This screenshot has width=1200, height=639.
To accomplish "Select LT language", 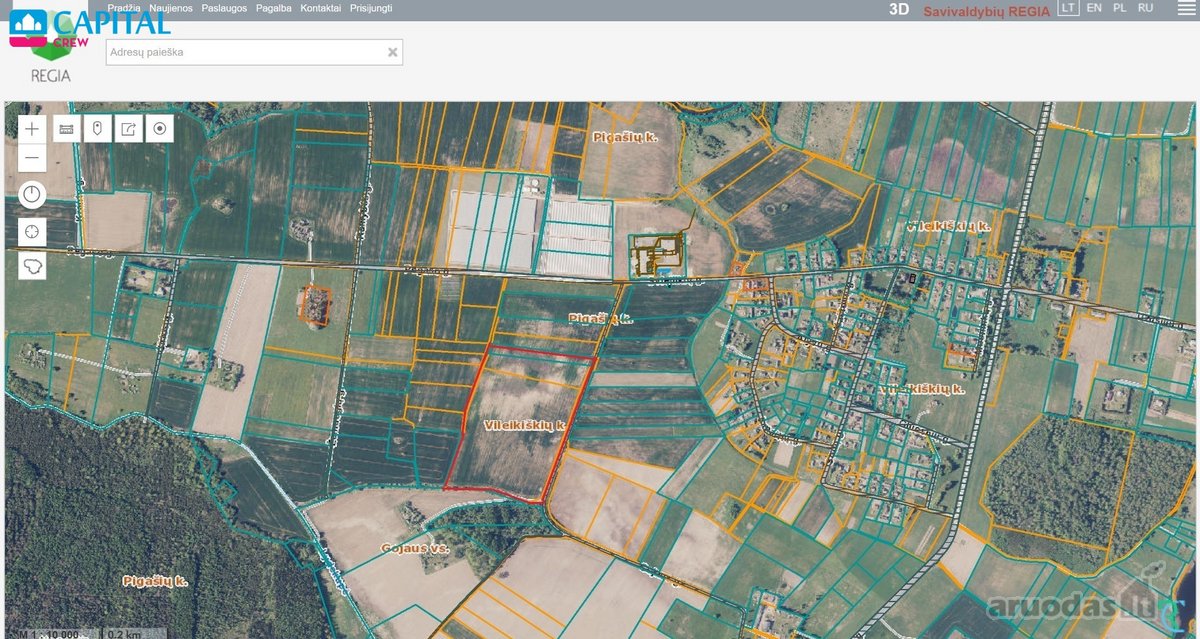I will pos(1069,8).
